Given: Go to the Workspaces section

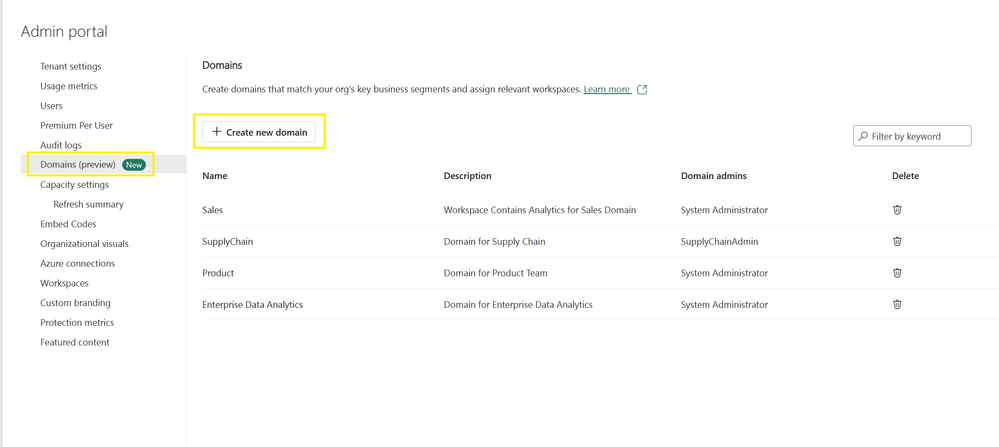Looking at the screenshot, I should click(x=64, y=283).
